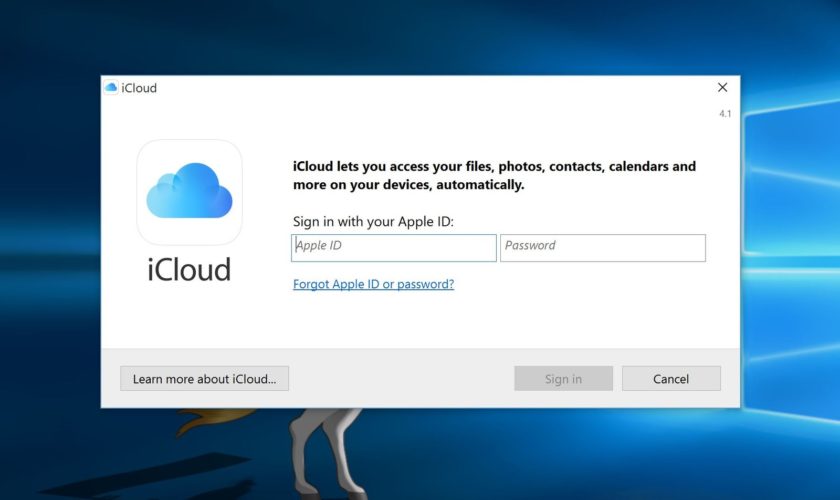This screenshot has width=840, height=500.
Task: Click the Apple ID input field
Action: [394, 248]
